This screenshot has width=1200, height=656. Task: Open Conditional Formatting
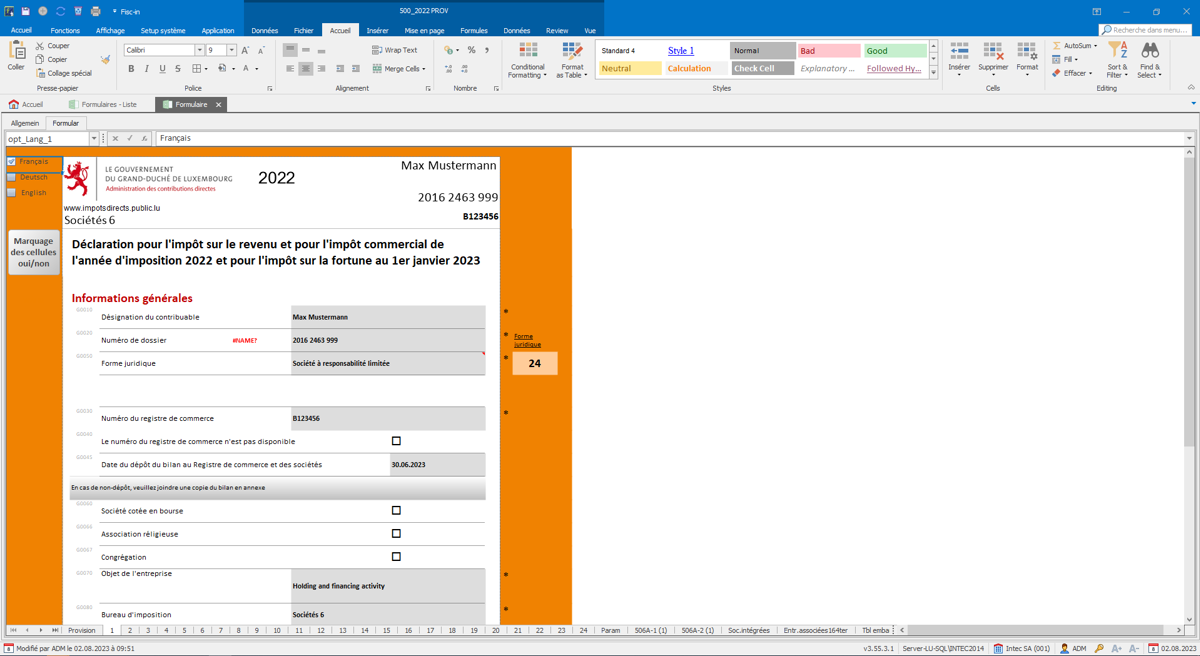click(x=528, y=60)
